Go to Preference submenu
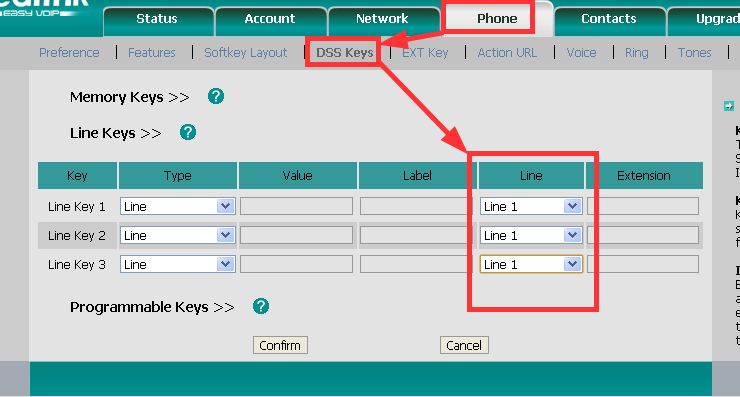The image size is (740, 397). point(69,52)
